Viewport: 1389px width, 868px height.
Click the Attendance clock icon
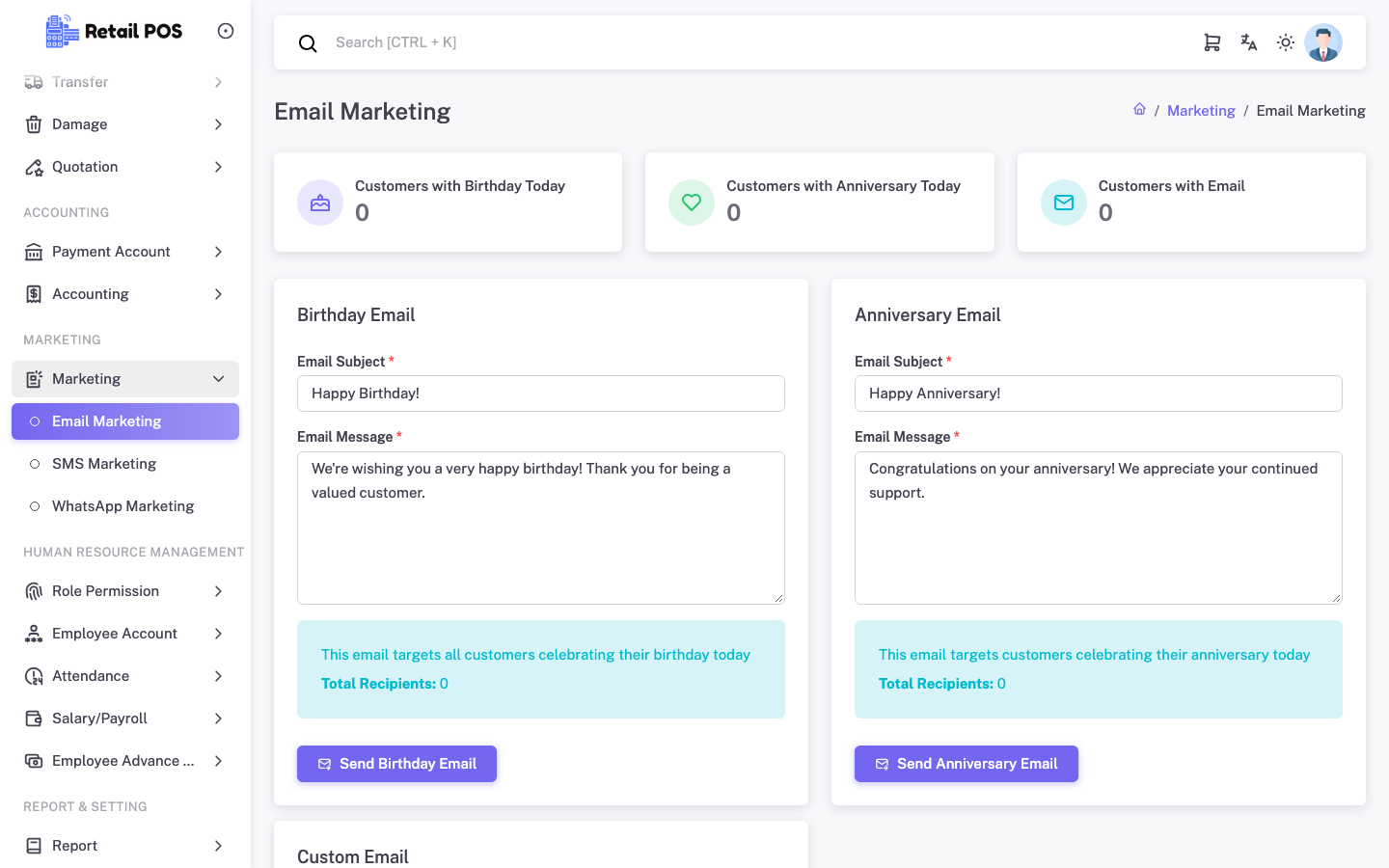34,676
